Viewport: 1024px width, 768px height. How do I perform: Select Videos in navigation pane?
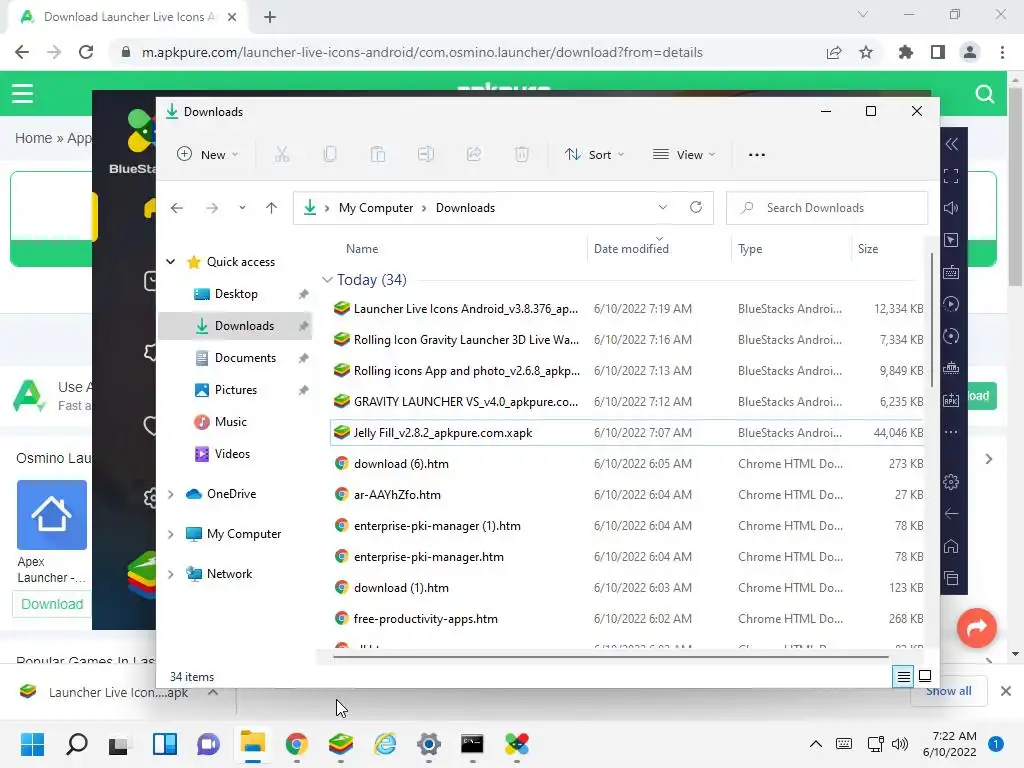(x=236, y=454)
